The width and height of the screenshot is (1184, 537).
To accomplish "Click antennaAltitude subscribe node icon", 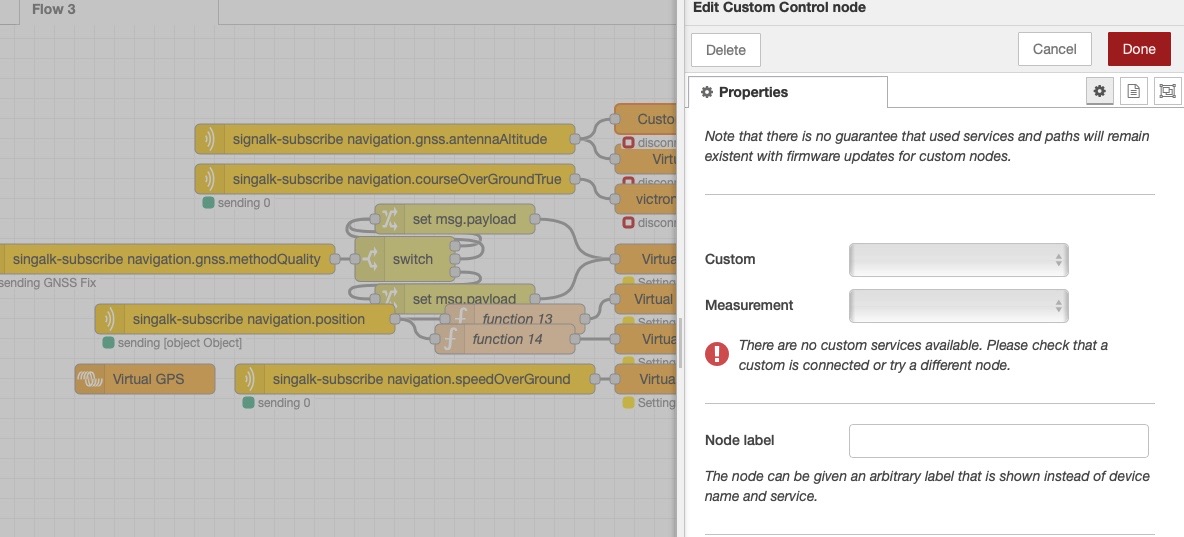I will point(210,139).
